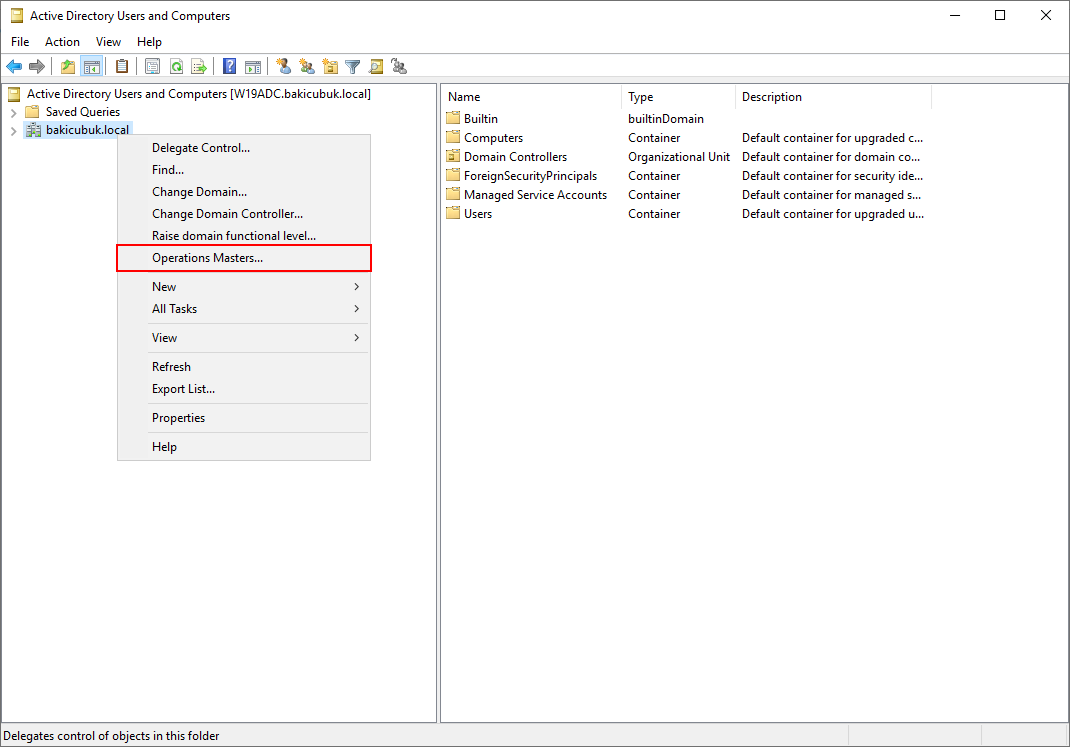
Task: Click the Users row description text
Action: pos(833,214)
